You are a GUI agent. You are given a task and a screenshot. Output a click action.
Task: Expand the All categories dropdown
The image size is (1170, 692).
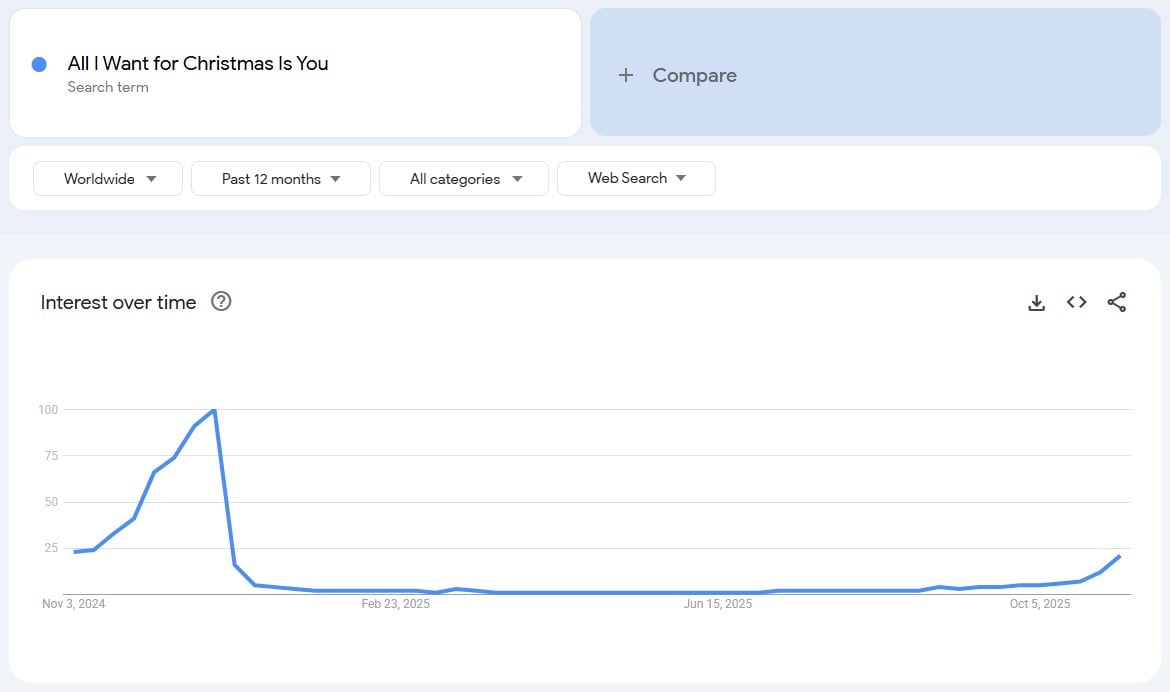pos(464,179)
